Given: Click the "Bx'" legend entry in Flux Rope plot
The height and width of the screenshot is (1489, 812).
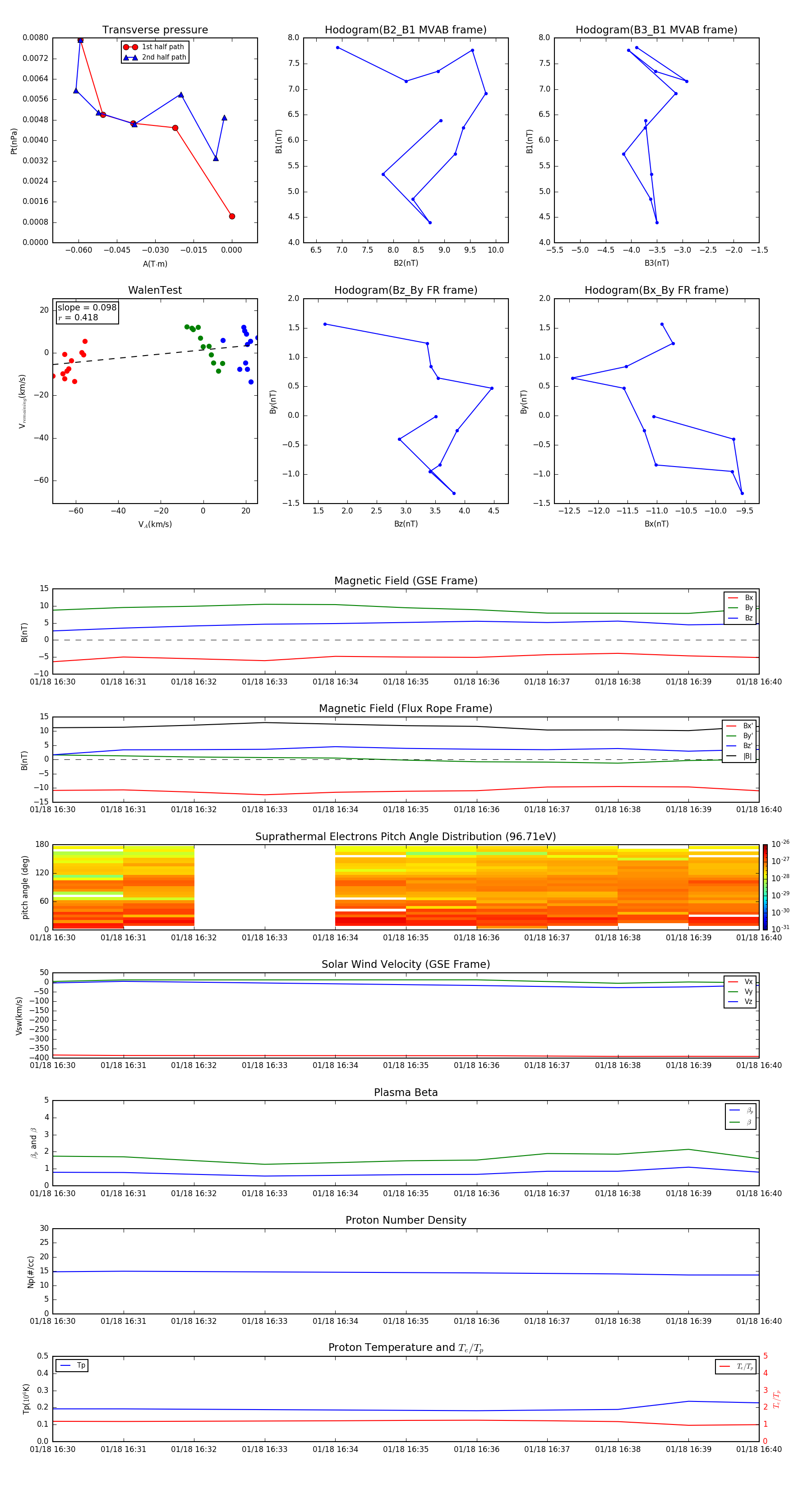Looking at the screenshot, I should 739,726.
